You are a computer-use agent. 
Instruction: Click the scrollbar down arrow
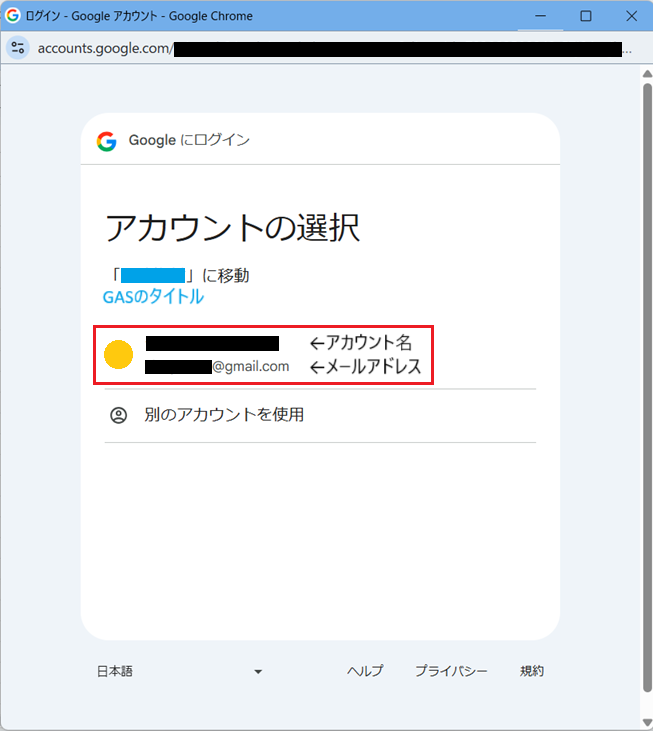point(647,723)
